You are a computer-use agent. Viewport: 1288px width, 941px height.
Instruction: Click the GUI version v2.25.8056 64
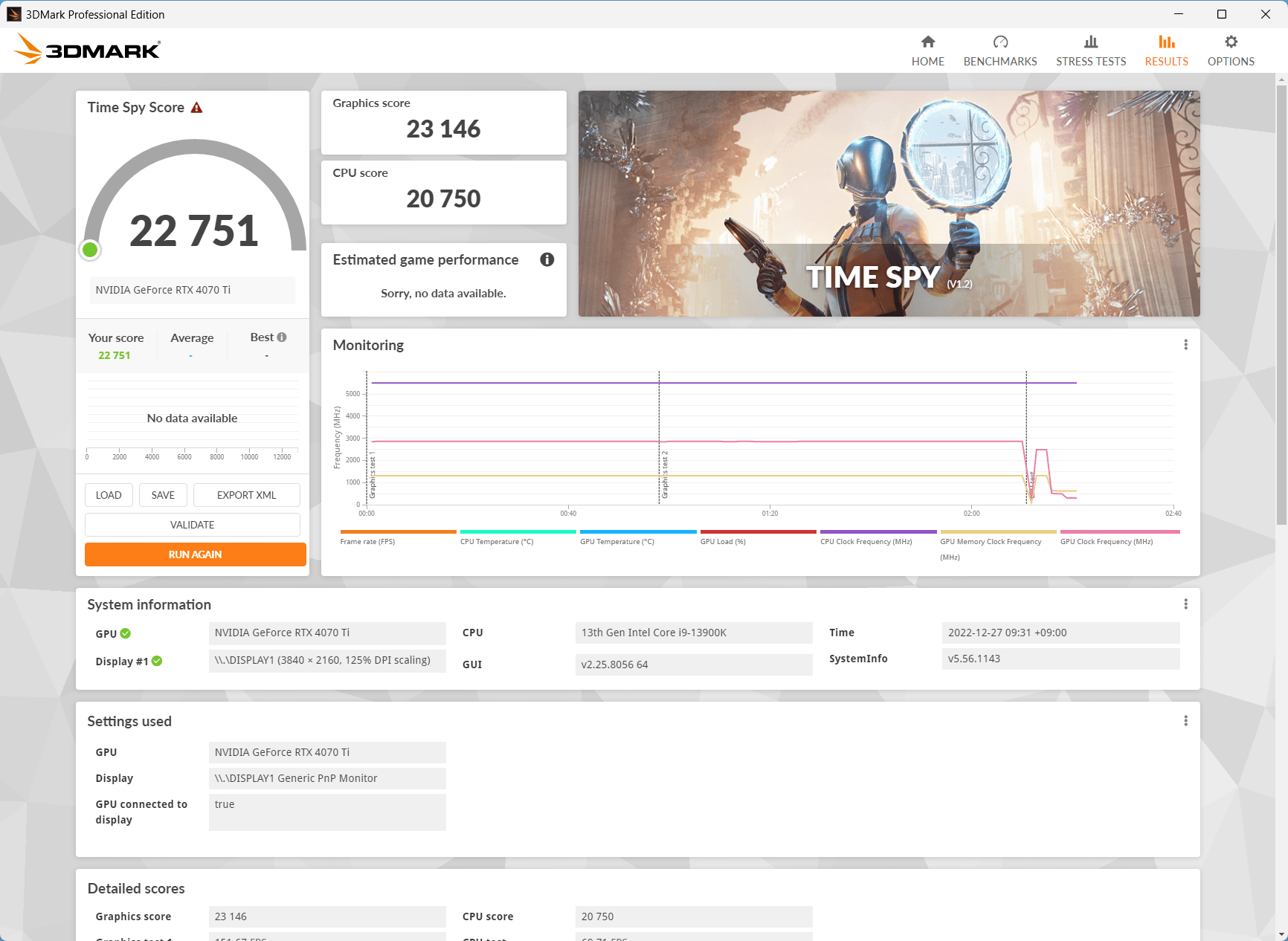click(x=694, y=664)
